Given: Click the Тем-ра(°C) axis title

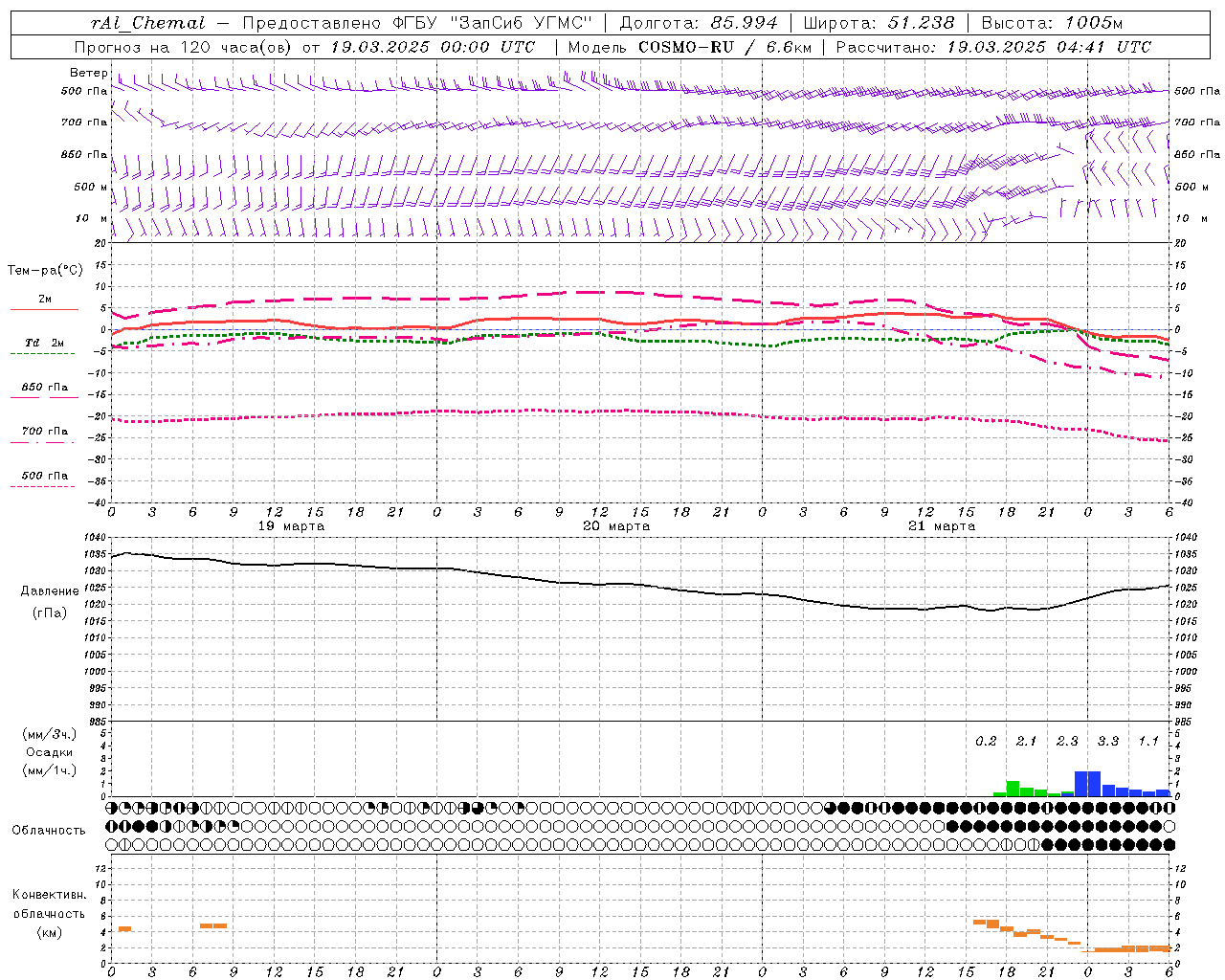Looking at the screenshot, I should (x=45, y=270).
